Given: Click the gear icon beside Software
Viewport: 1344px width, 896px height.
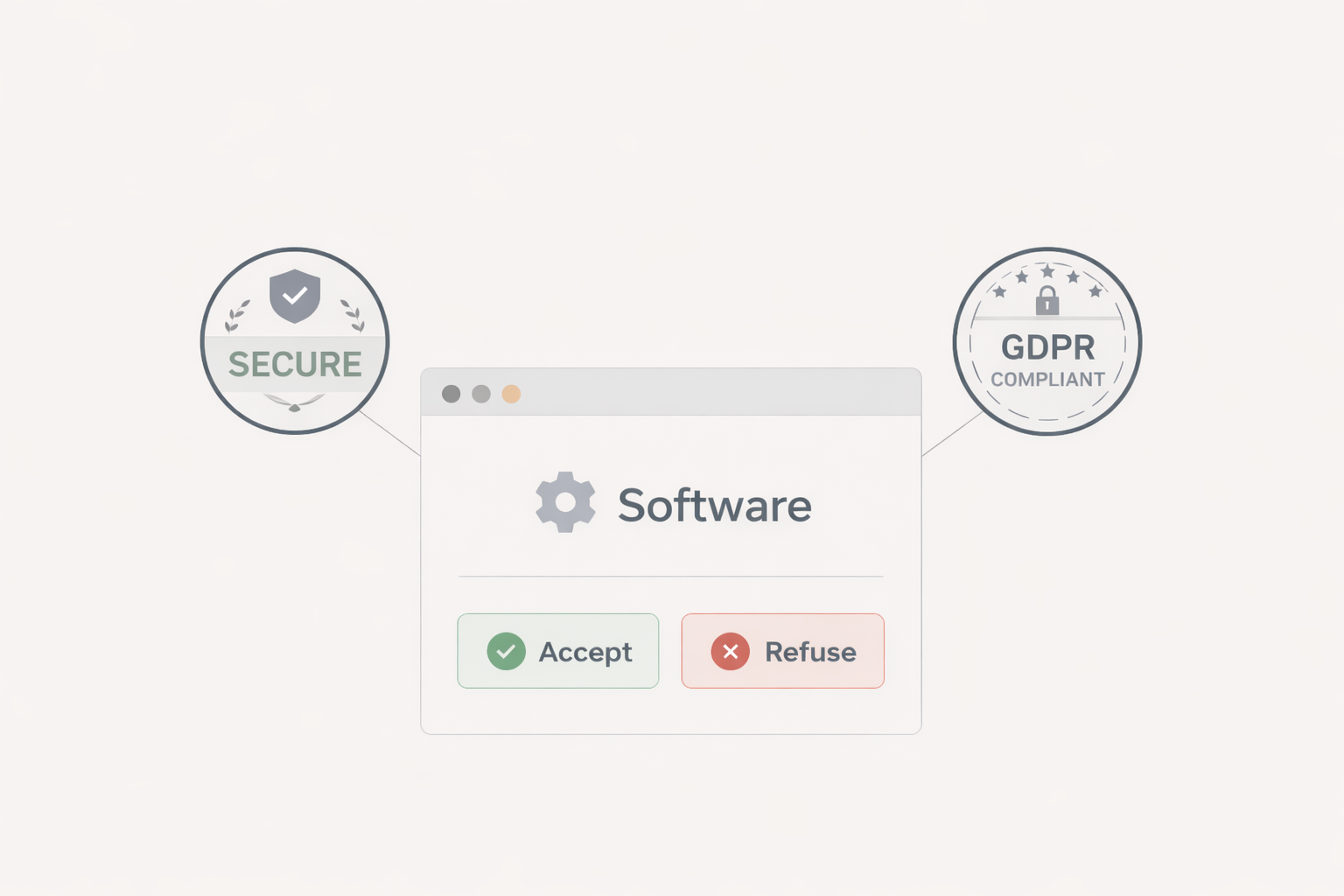Looking at the screenshot, I should pyautogui.click(x=565, y=502).
